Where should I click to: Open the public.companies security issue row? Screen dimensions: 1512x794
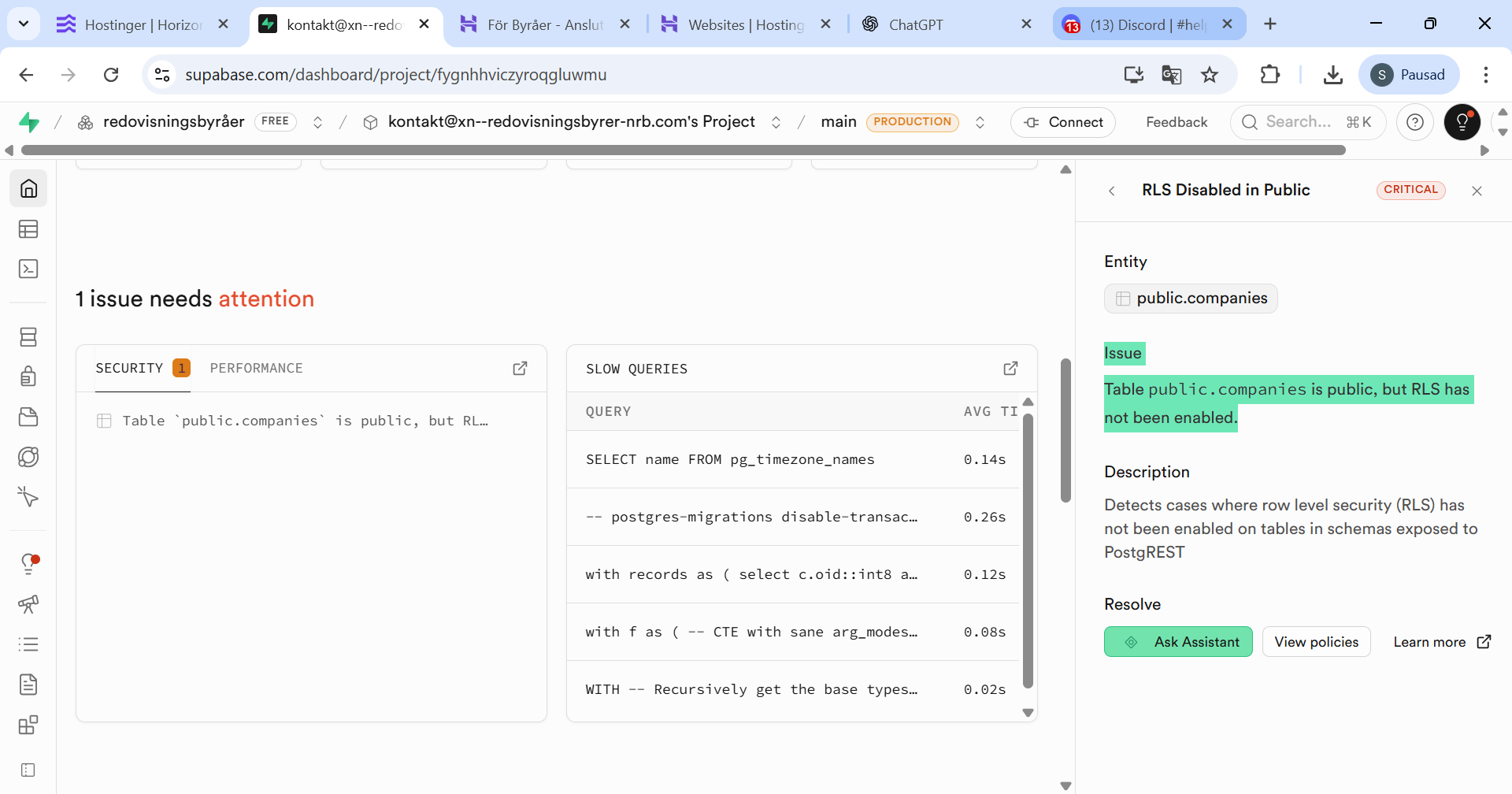click(x=312, y=421)
